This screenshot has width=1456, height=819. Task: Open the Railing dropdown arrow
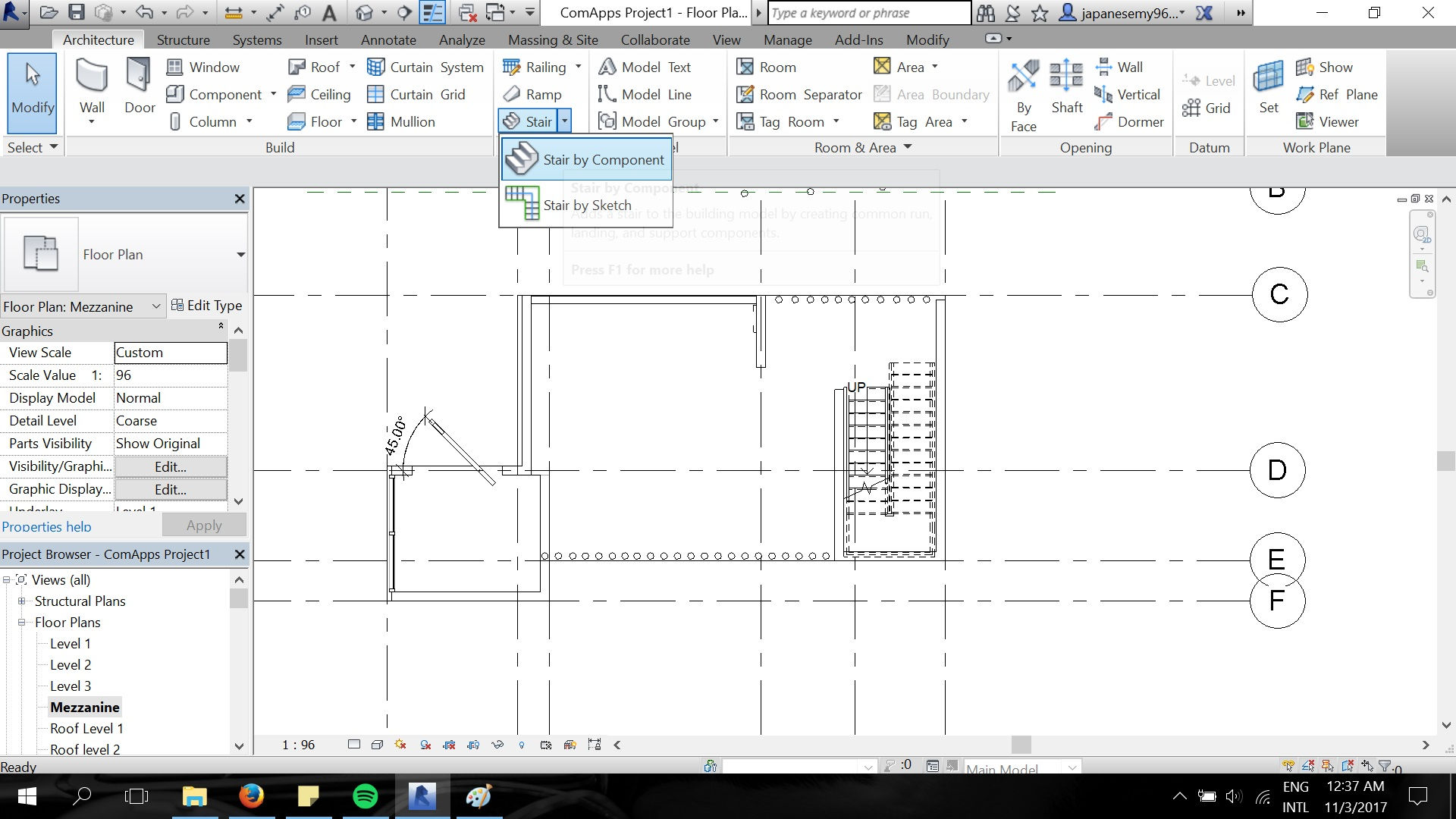click(578, 67)
